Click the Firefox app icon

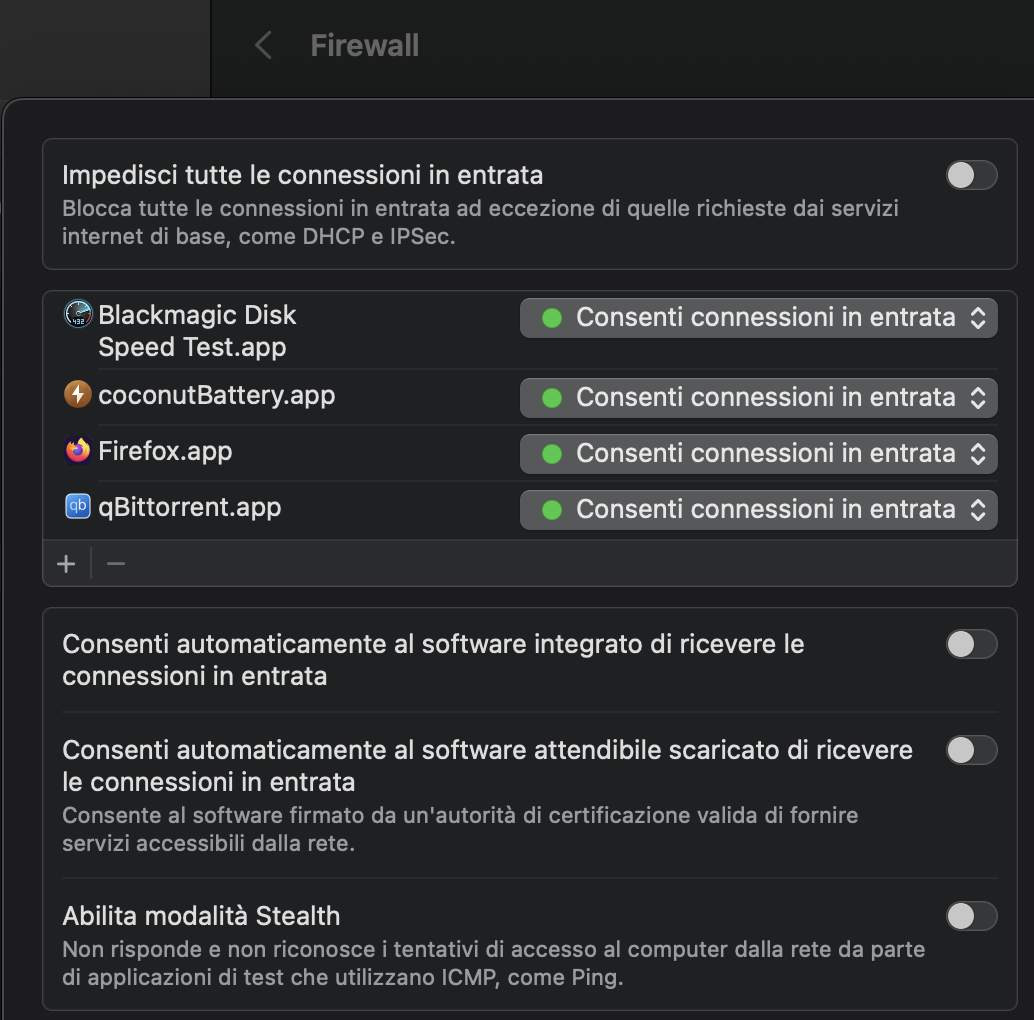click(78, 451)
